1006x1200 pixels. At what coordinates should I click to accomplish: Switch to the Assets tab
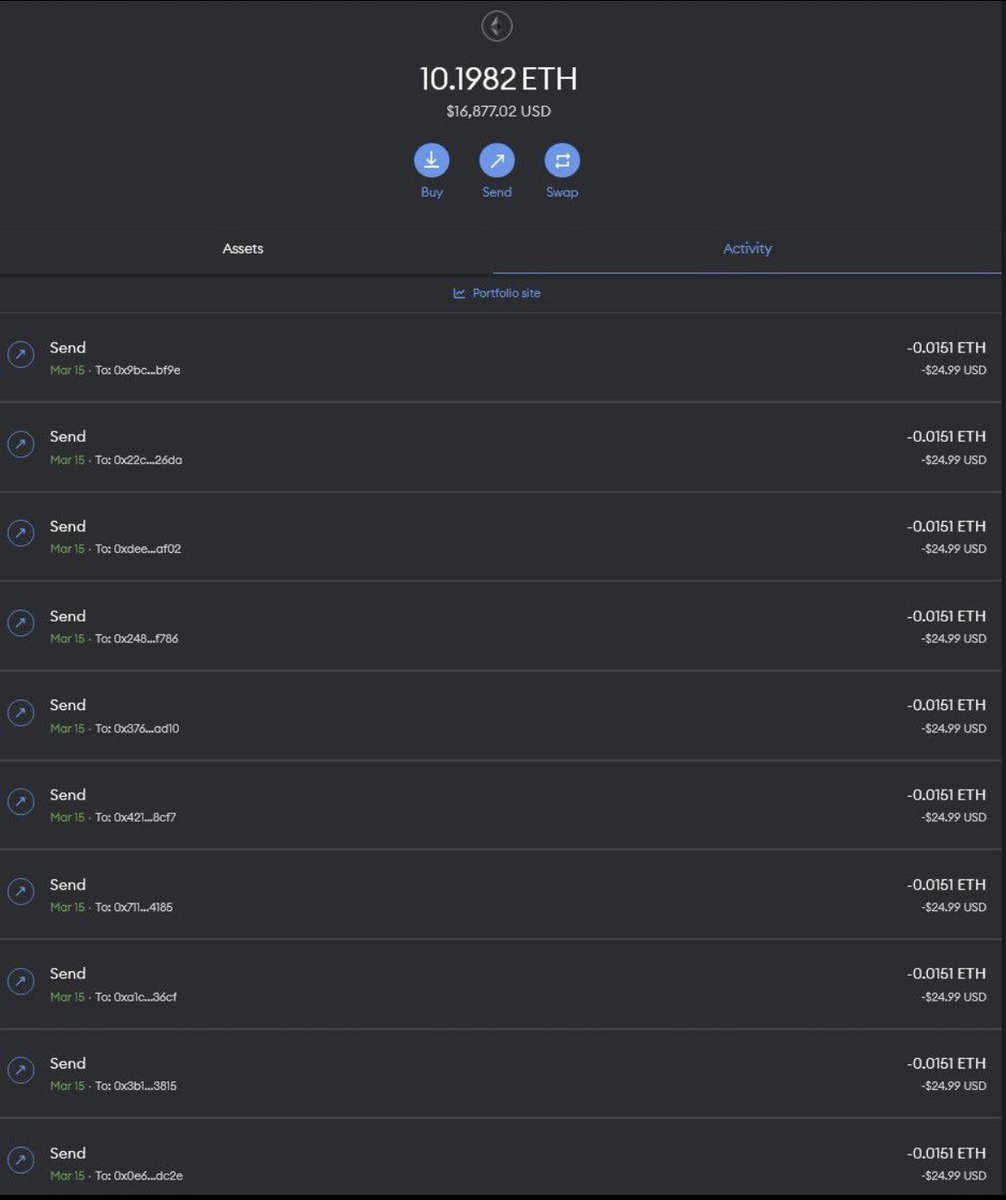(x=243, y=248)
